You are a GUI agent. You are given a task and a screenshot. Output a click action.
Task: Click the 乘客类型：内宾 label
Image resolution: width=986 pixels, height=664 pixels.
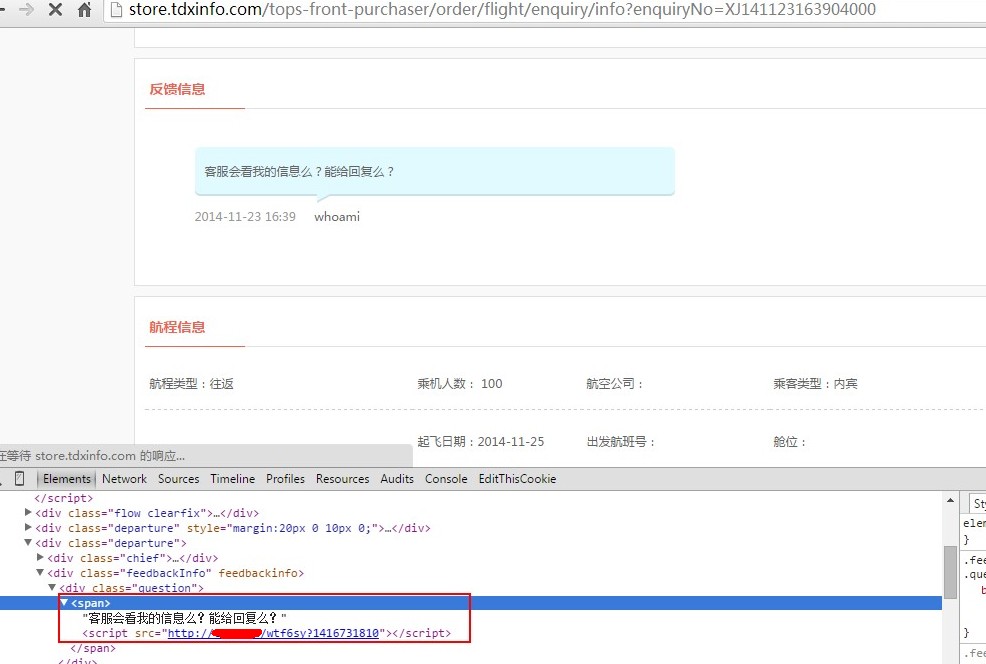point(816,384)
